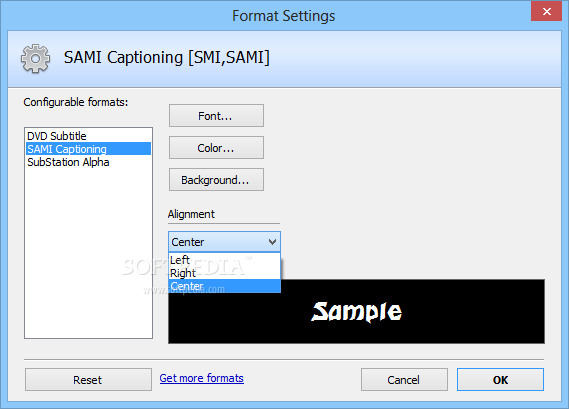The width and height of the screenshot is (569, 409).
Task: Select DVD Subtitle format
Action: [x=89, y=136]
